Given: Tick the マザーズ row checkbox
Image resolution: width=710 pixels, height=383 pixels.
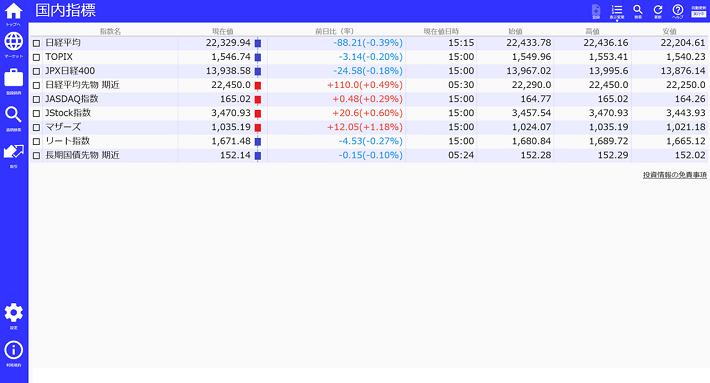Looking at the screenshot, I should [x=37, y=128].
